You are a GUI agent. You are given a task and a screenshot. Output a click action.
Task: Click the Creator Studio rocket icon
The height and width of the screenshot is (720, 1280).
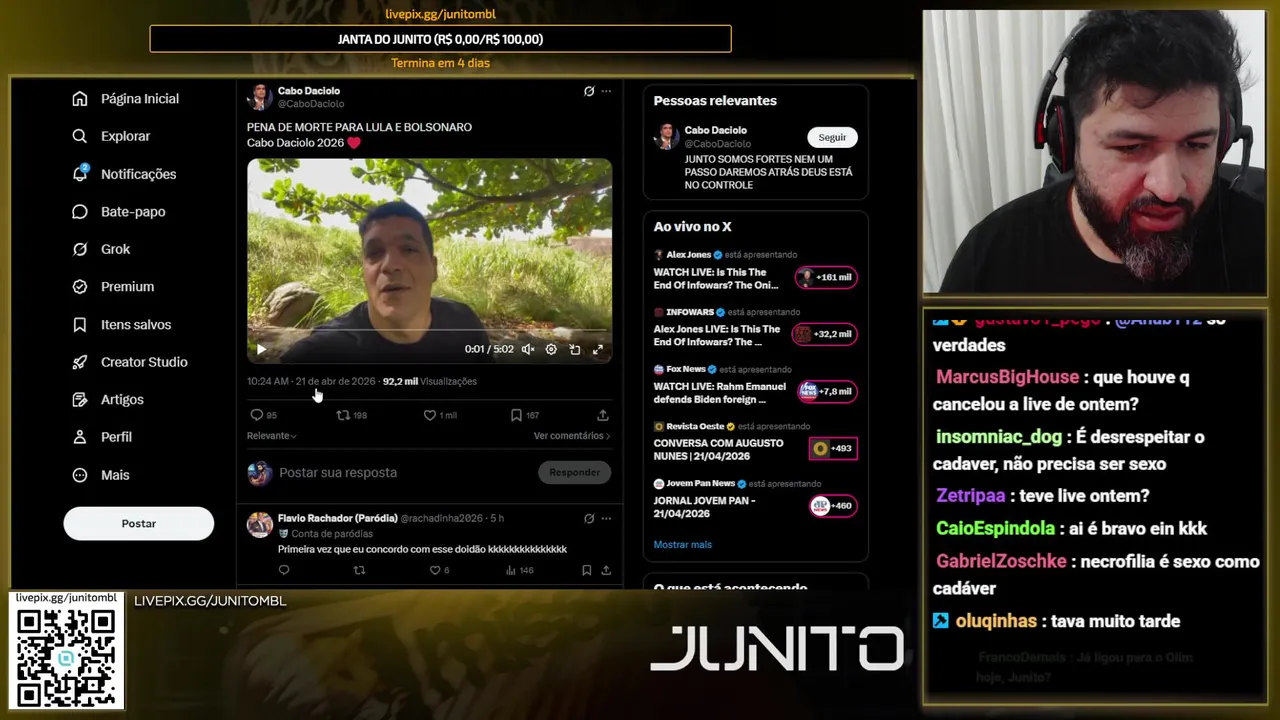point(80,362)
